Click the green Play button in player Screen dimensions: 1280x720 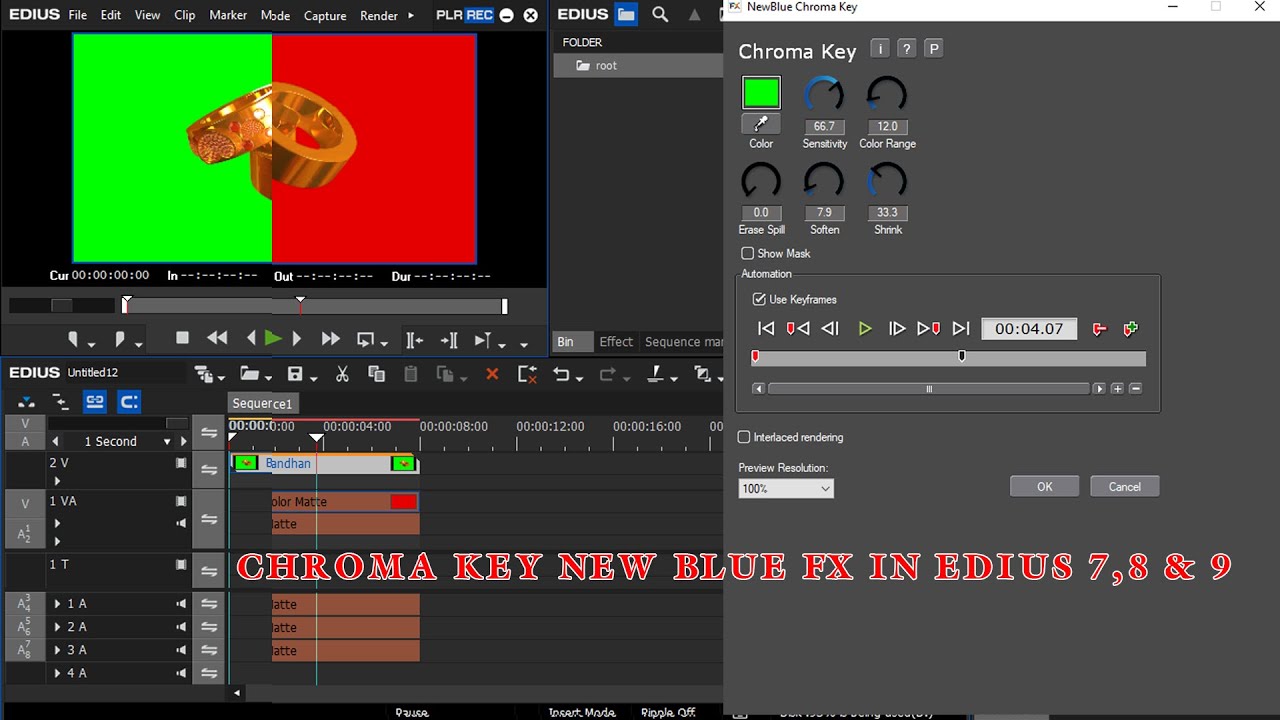pos(272,339)
